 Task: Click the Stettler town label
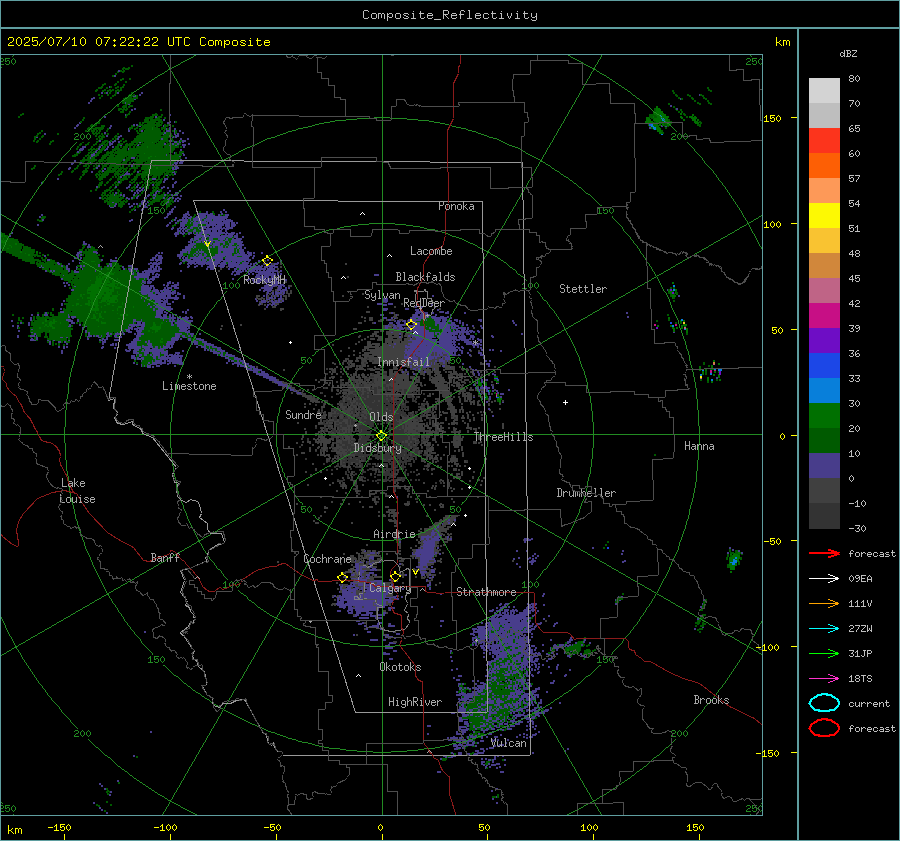click(x=583, y=289)
